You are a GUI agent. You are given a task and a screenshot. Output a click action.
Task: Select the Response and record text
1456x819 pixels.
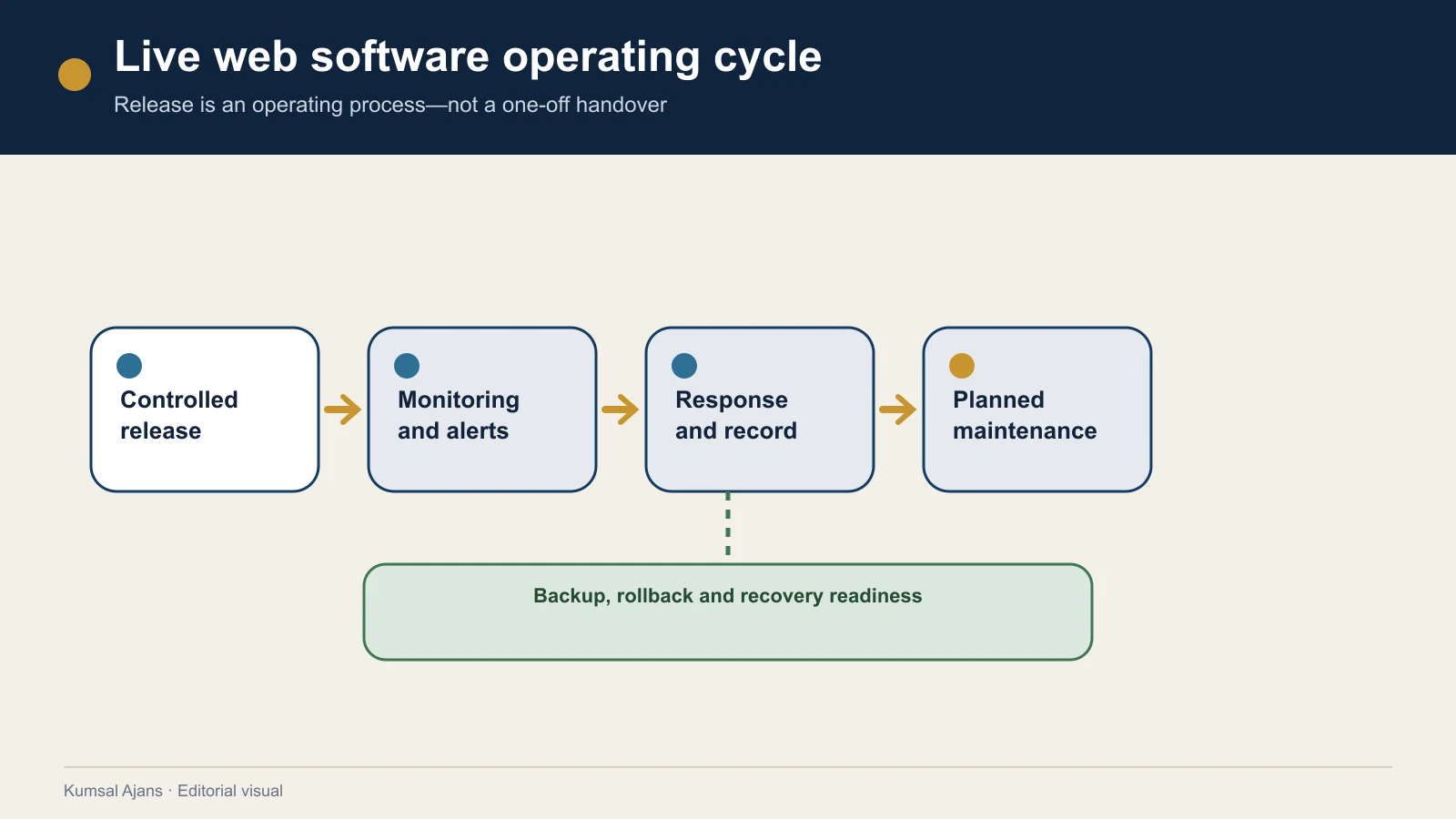click(x=736, y=415)
